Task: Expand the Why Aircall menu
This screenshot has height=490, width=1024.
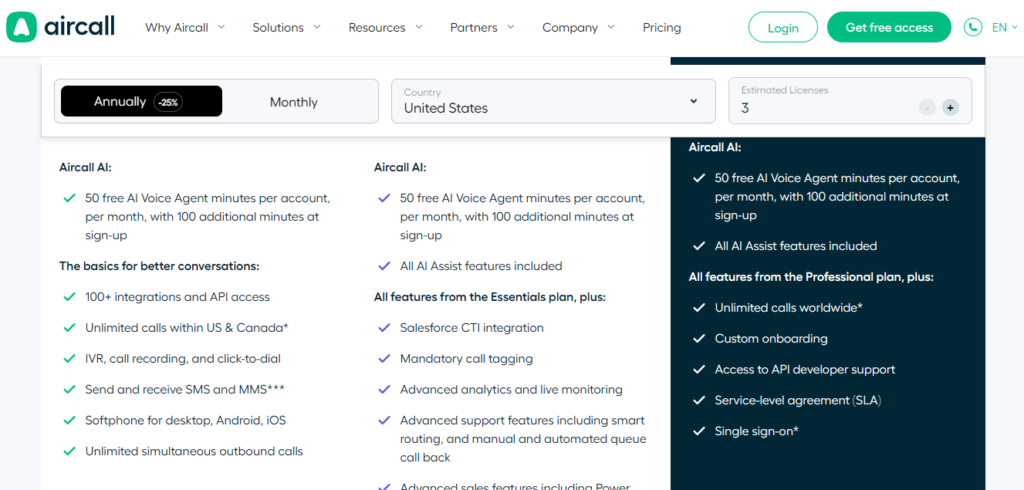Action: click(x=185, y=28)
